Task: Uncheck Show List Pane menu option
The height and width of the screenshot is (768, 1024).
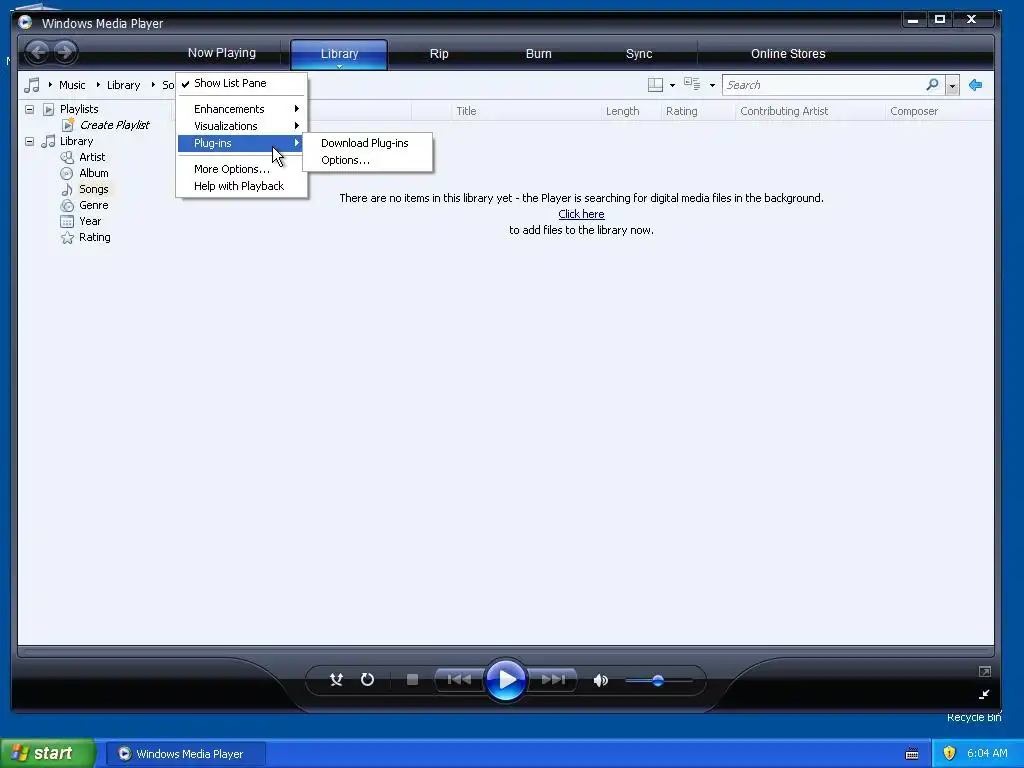Action: (242, 83)
